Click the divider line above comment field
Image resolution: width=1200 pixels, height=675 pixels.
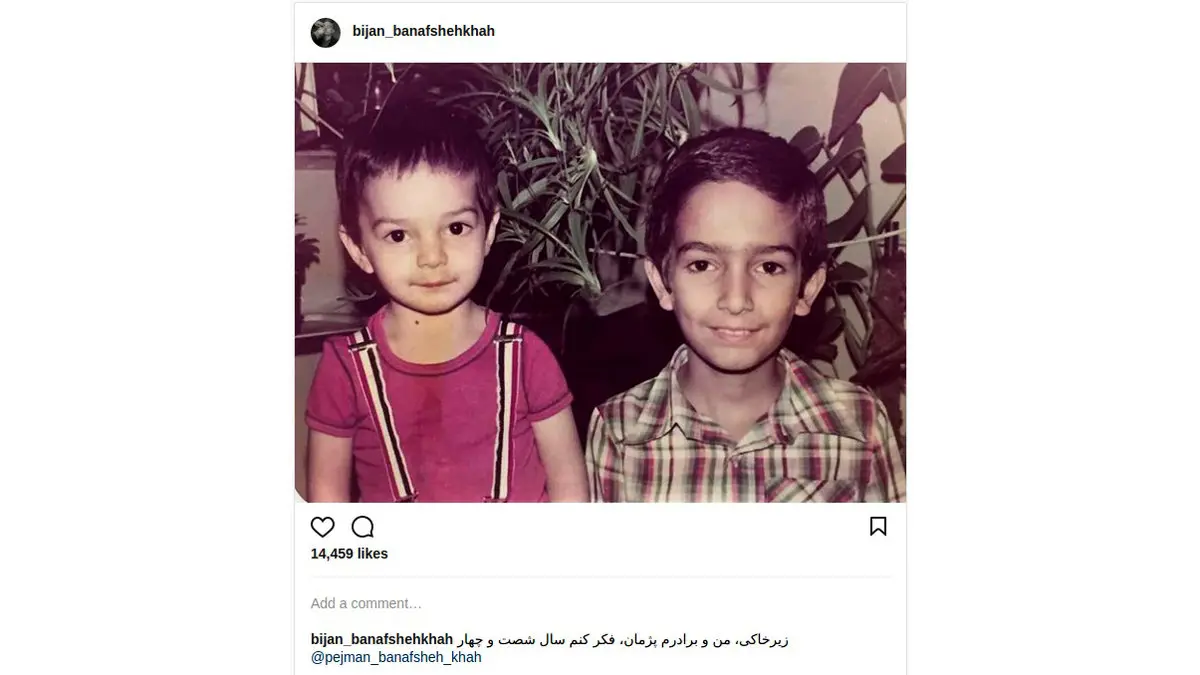(600, 577)
